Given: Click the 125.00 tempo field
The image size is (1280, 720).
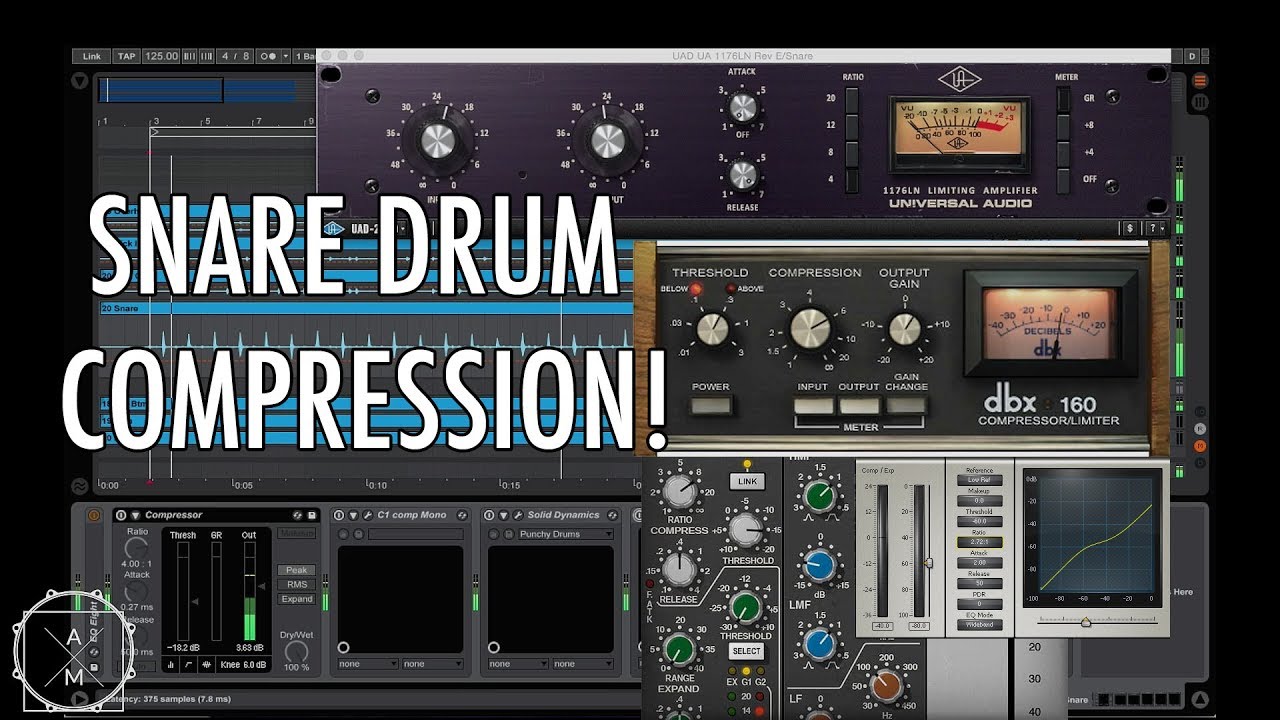Looking at the screenshot, I should [161, 56].
